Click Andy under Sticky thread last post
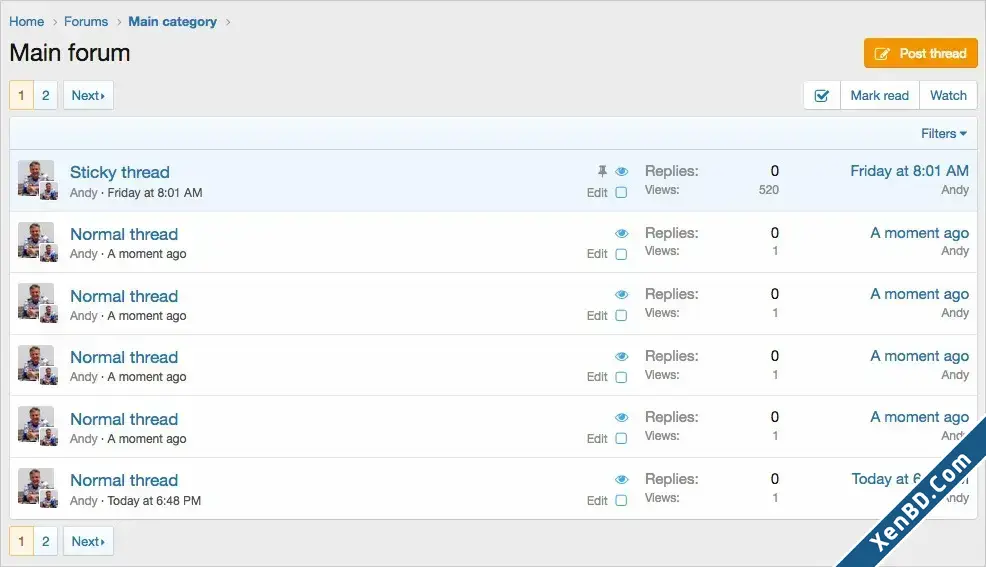This screenshot has width=986, height=567. pyautogui.click(x=955, y=190)
